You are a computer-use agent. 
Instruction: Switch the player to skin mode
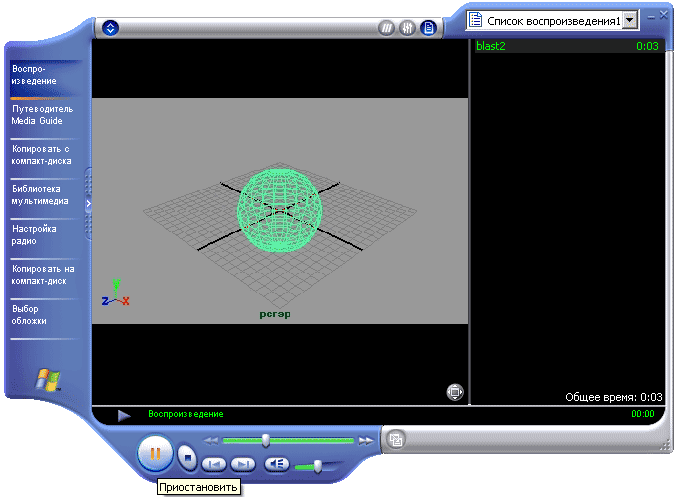pos(396,438)
